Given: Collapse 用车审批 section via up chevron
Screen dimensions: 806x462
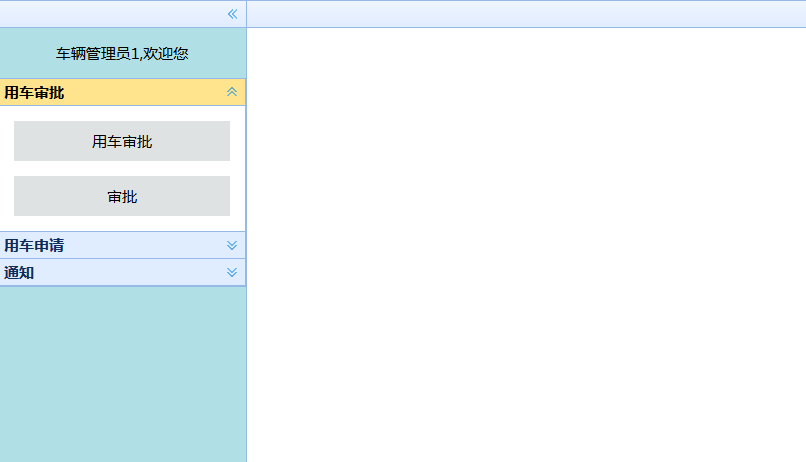Looking at the screenshot, I should 232,92.
